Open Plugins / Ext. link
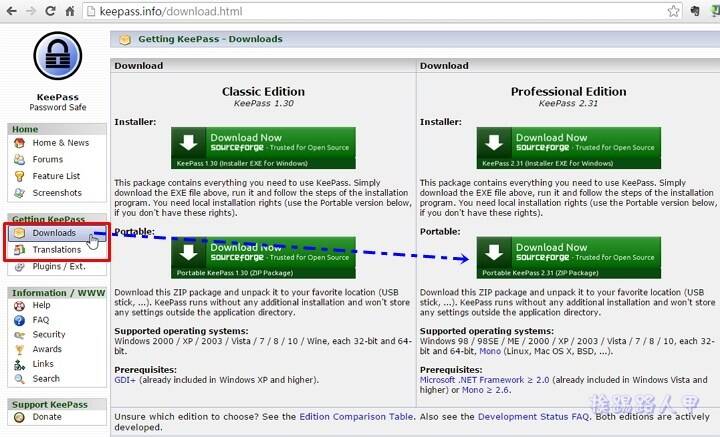720x437 pixels. (x=59, y=266)
